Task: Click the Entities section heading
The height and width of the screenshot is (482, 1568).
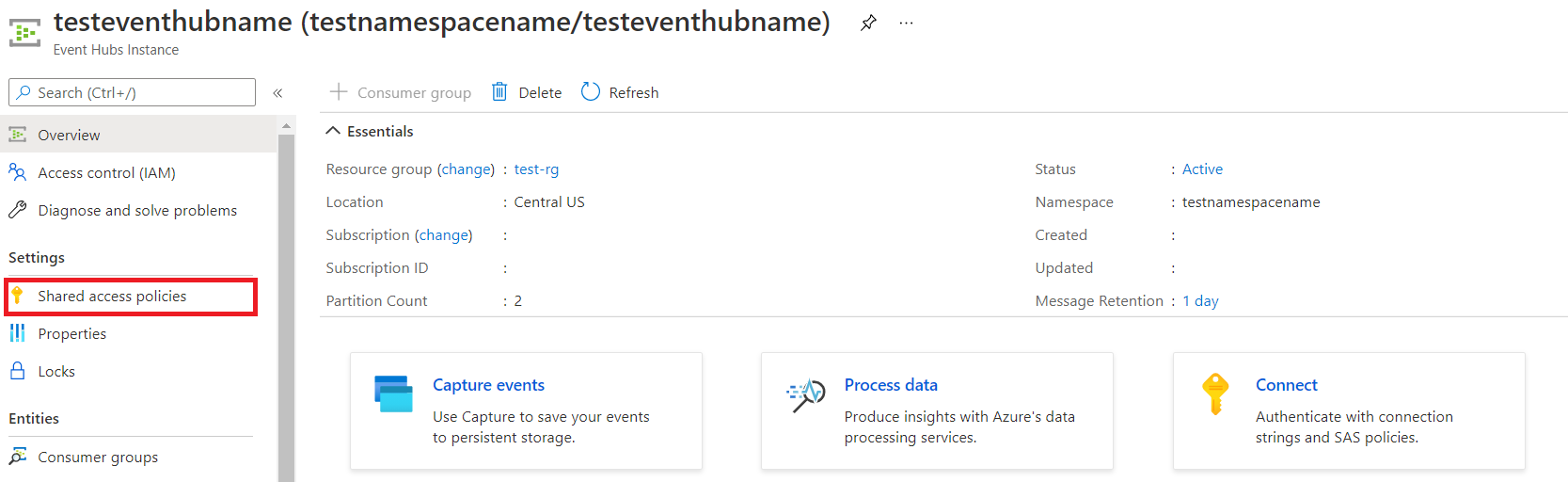Action: tap(34, 418)
